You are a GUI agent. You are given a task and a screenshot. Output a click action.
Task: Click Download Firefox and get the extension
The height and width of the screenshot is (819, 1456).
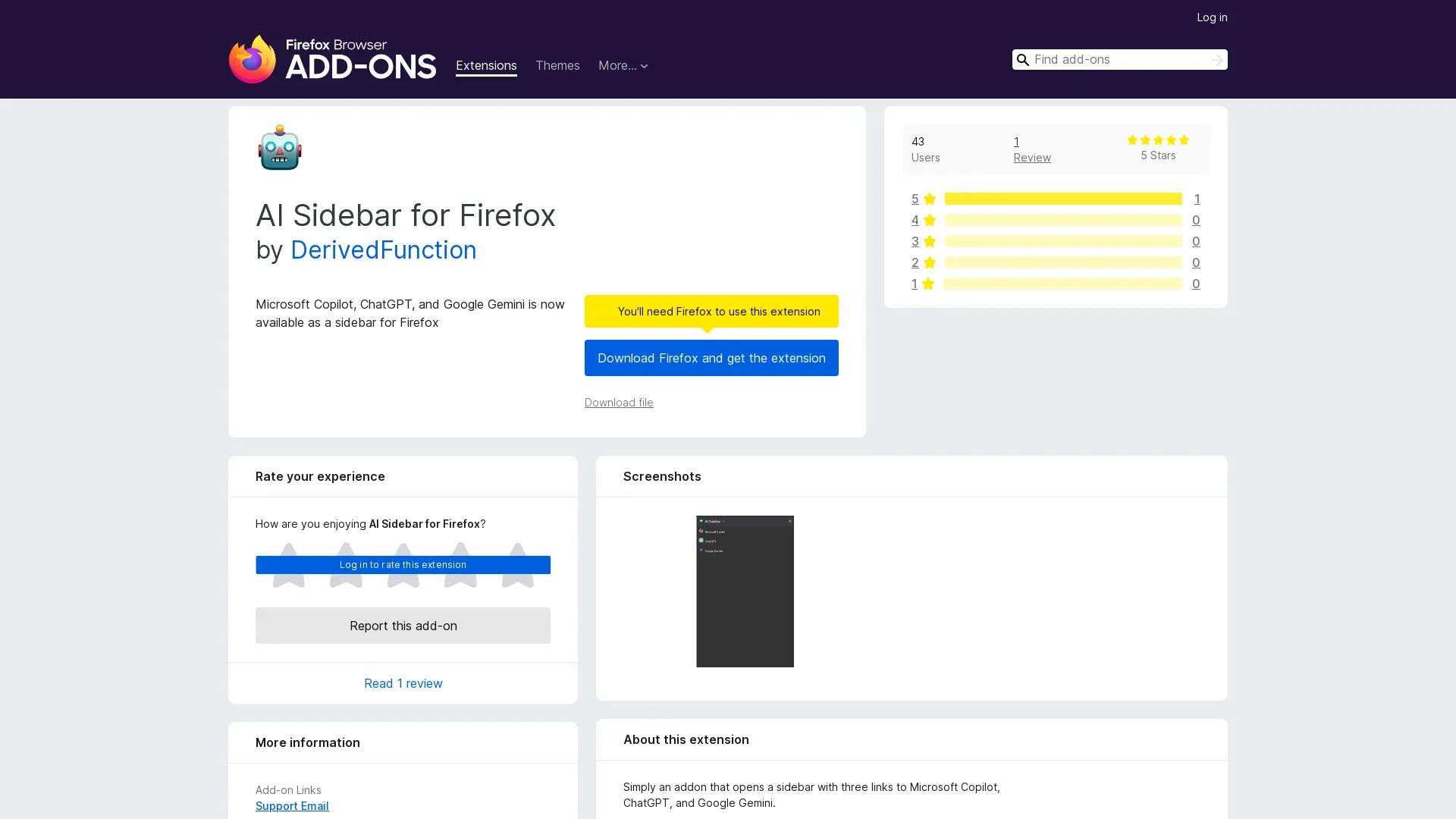[711, 358]
